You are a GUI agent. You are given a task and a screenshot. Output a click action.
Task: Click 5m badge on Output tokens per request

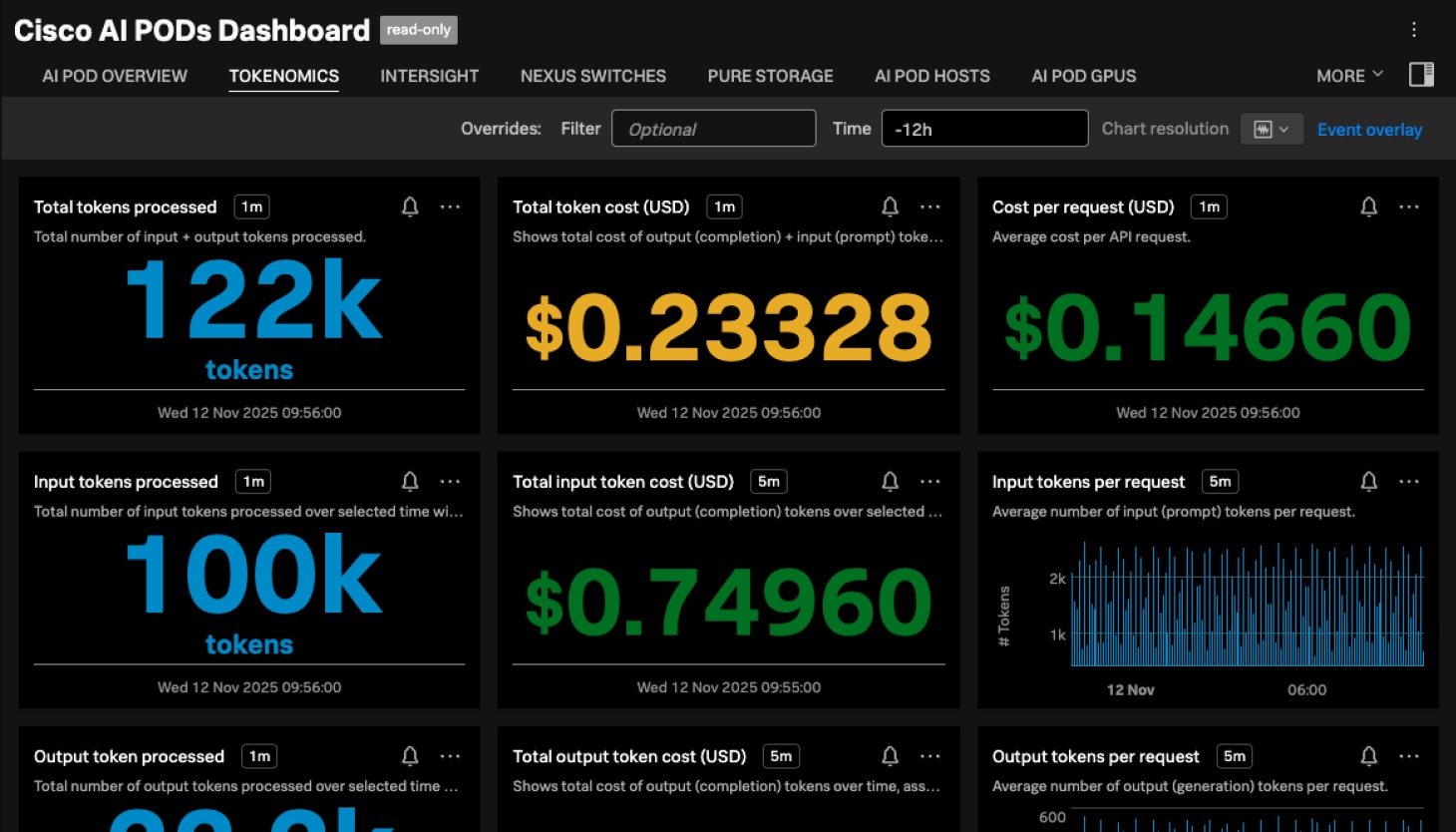pyautogui.click(x=1235, y=756)
